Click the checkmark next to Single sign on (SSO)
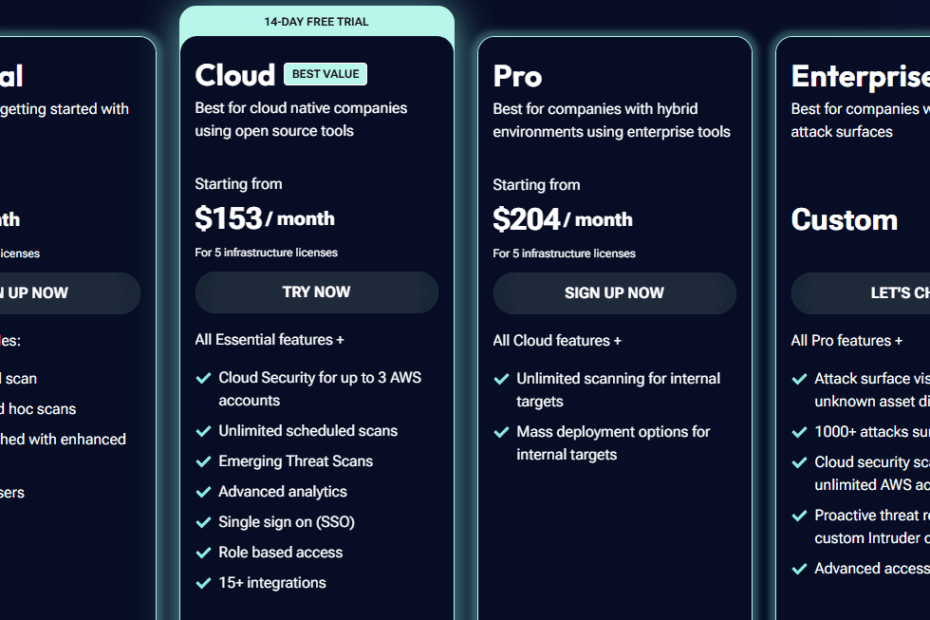The width and height of the screenshot is (930, 620). 203,522
